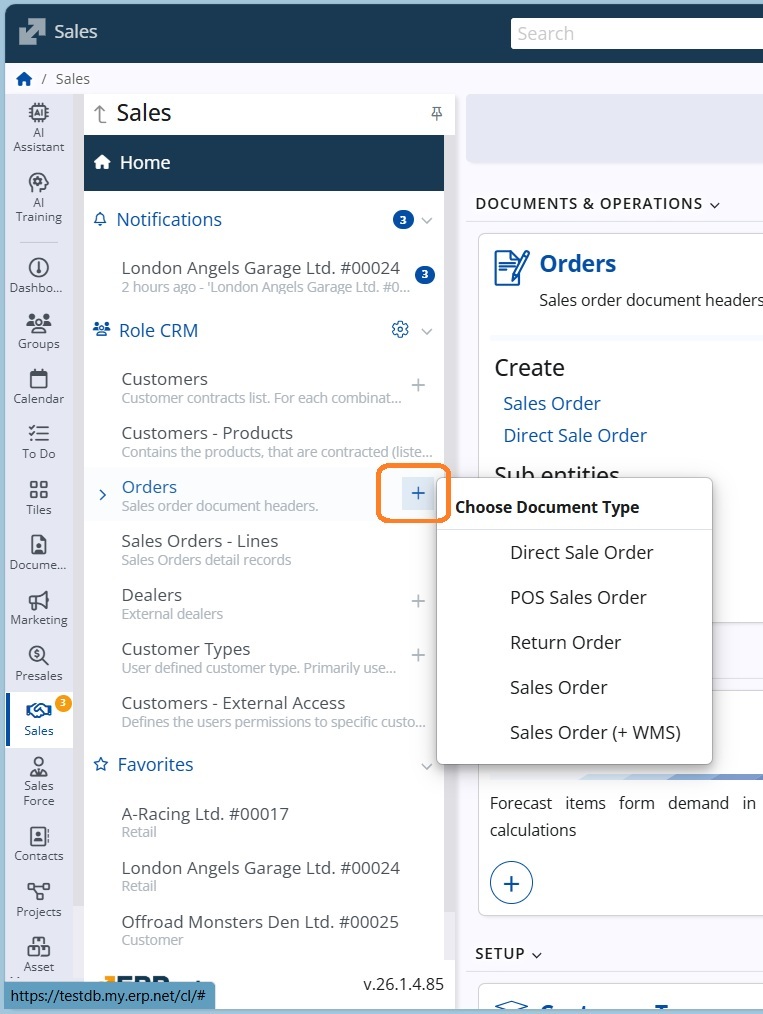
Task: Collapse the Favorites section chevron
Action: tap(427, 766)
